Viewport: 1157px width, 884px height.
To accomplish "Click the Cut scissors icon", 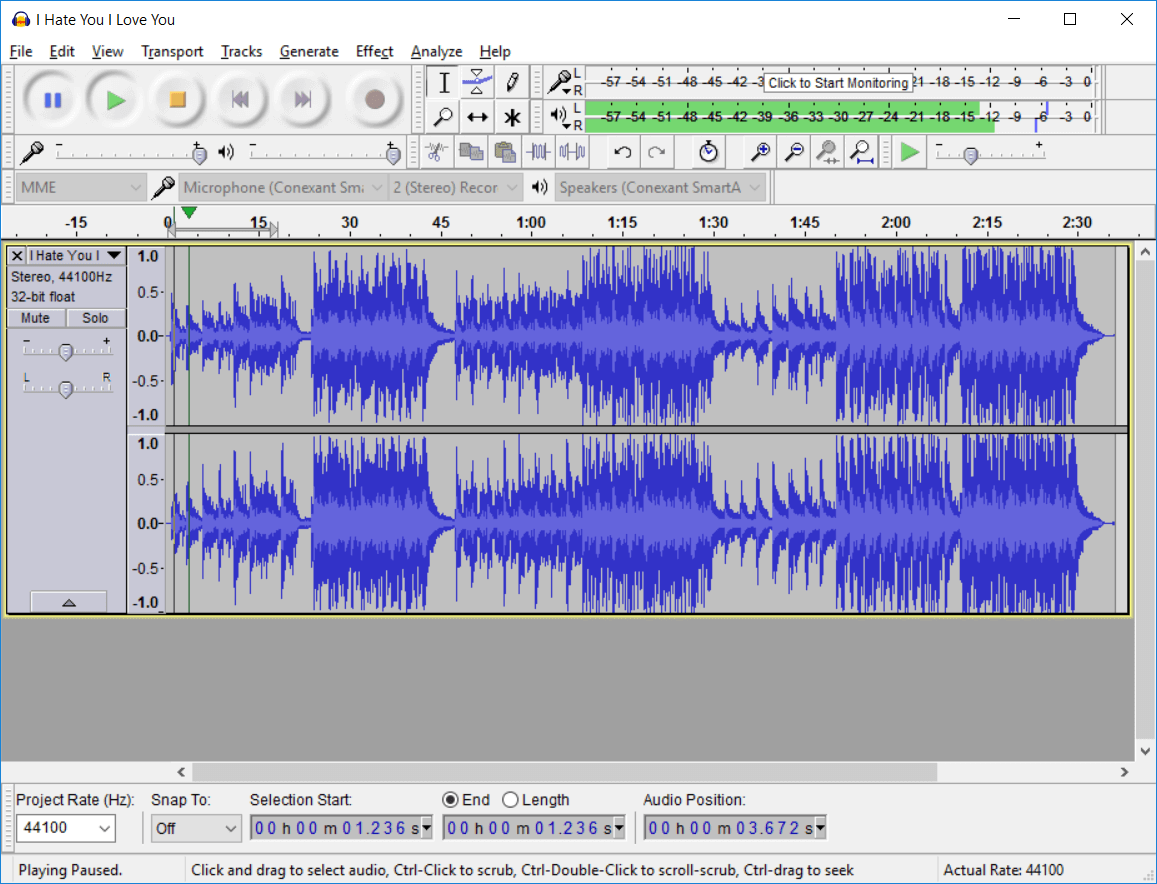I will click(x=437, y=153).
